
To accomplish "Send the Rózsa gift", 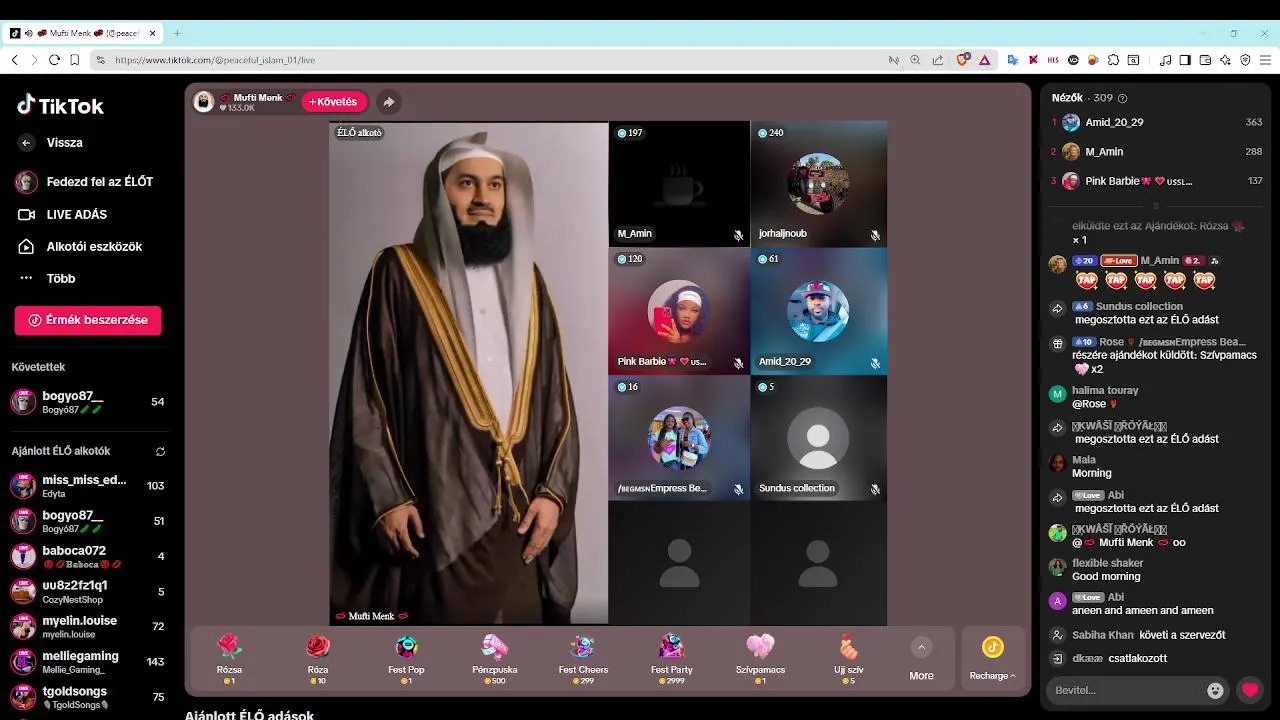I will (x=229, y=658).
